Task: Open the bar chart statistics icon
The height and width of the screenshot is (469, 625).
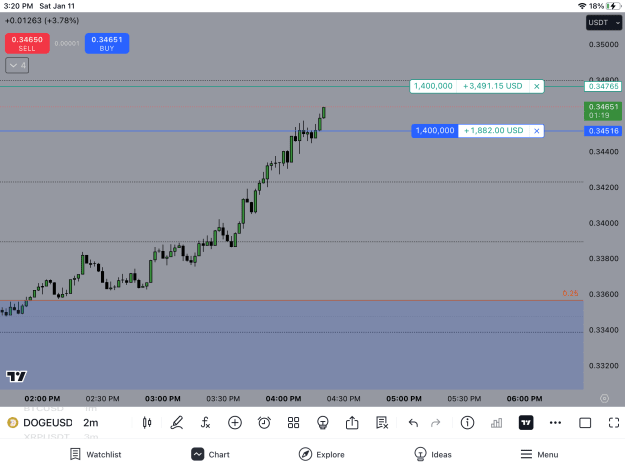Action: tap(496, 423)
